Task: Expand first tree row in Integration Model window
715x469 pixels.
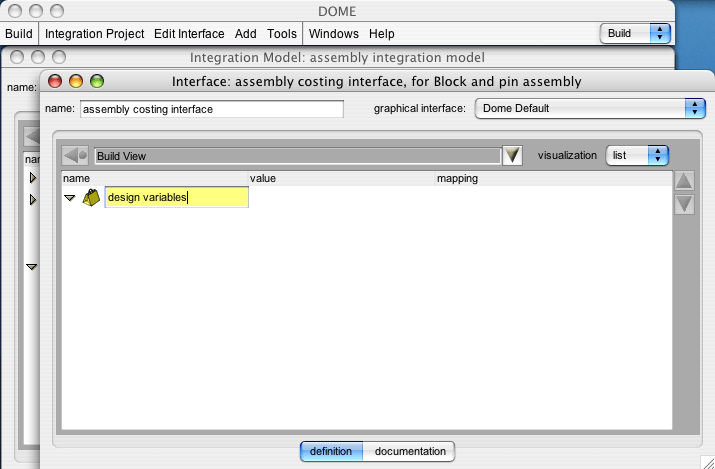Action: coord(33,177)
